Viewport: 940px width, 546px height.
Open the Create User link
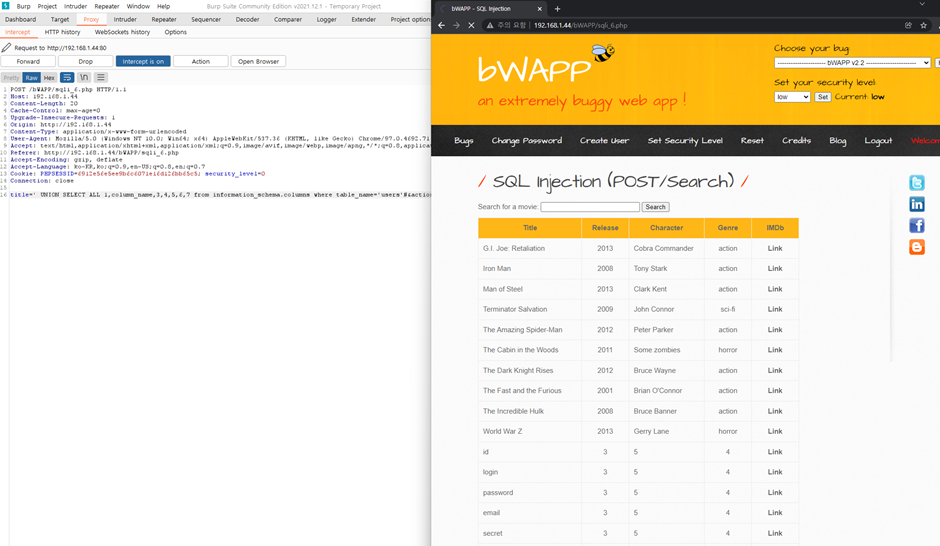tap(604, 141)
